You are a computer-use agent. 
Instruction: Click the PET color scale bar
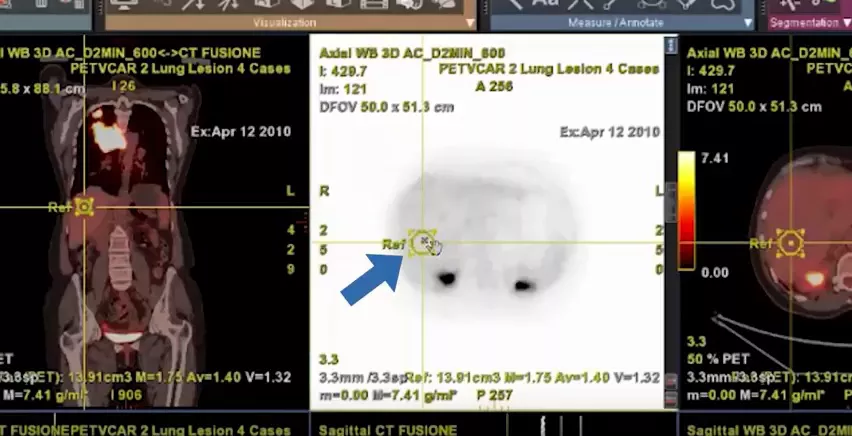coord(686,210)
